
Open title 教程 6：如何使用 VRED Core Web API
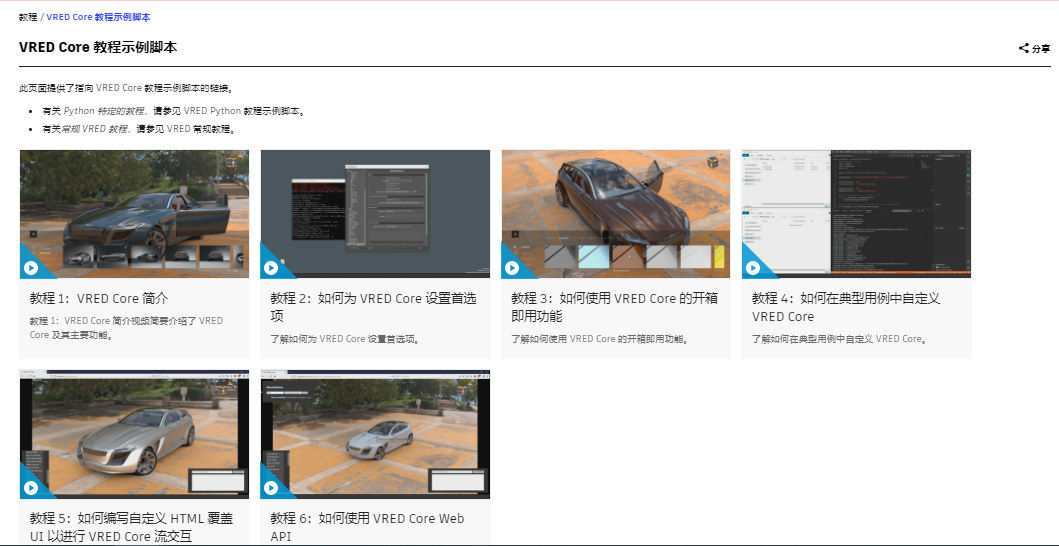(367, 527)
